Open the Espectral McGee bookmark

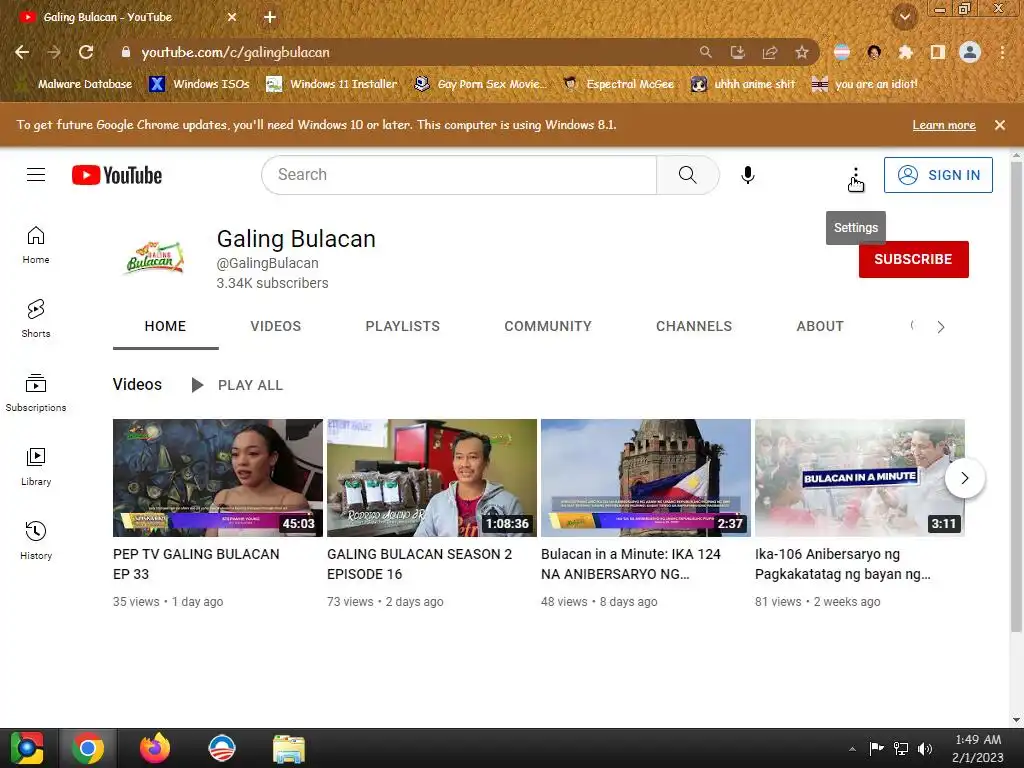pyautogui.click(x=618, y=84)
